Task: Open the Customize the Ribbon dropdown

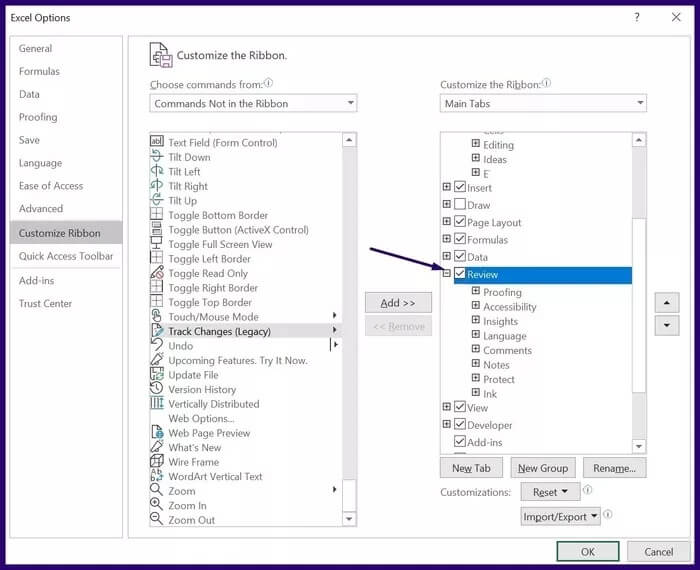Action: pos(543,103)
